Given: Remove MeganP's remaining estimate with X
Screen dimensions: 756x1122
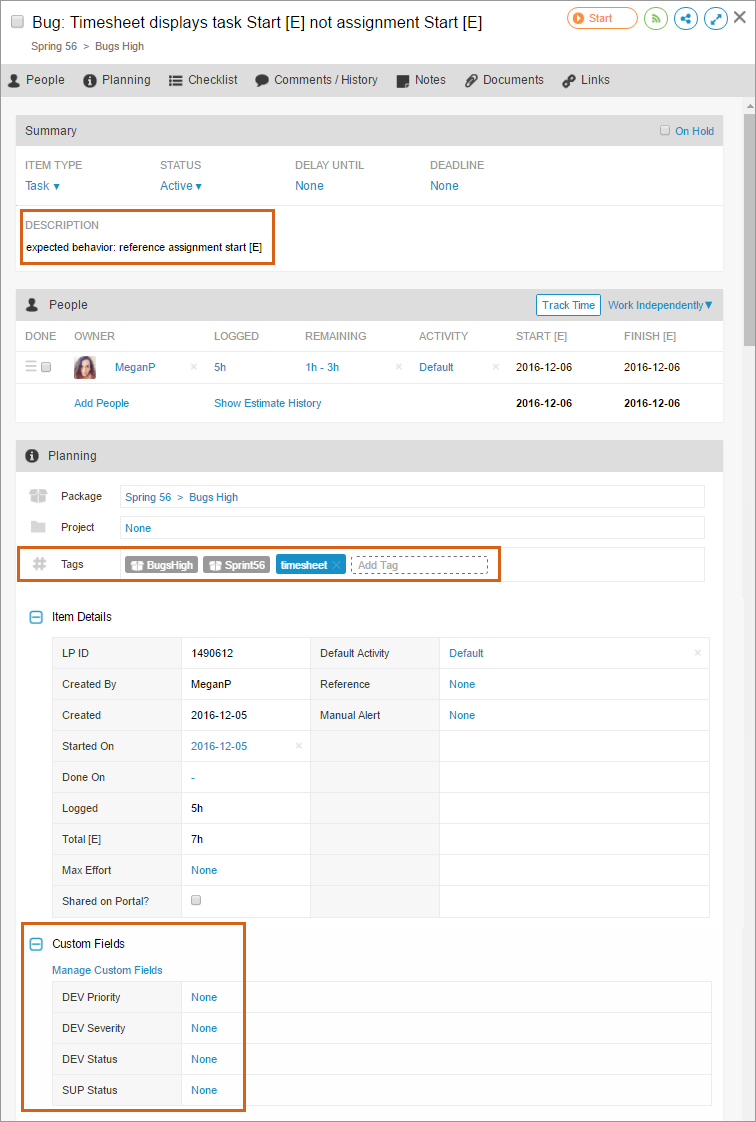Looking at the screenshot, I should (x=398, y=367).
